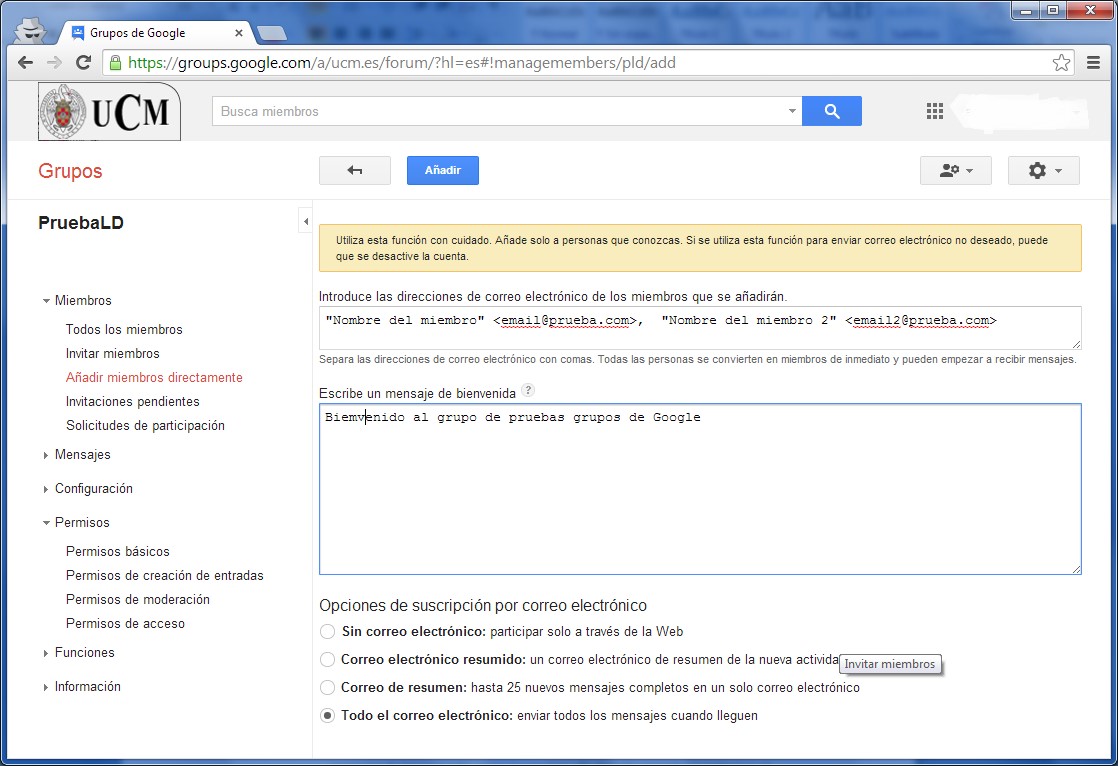Collapse the left sidebar panel arrow
The width and height of the screenshot is (1118, 766).
click(305, 221)
